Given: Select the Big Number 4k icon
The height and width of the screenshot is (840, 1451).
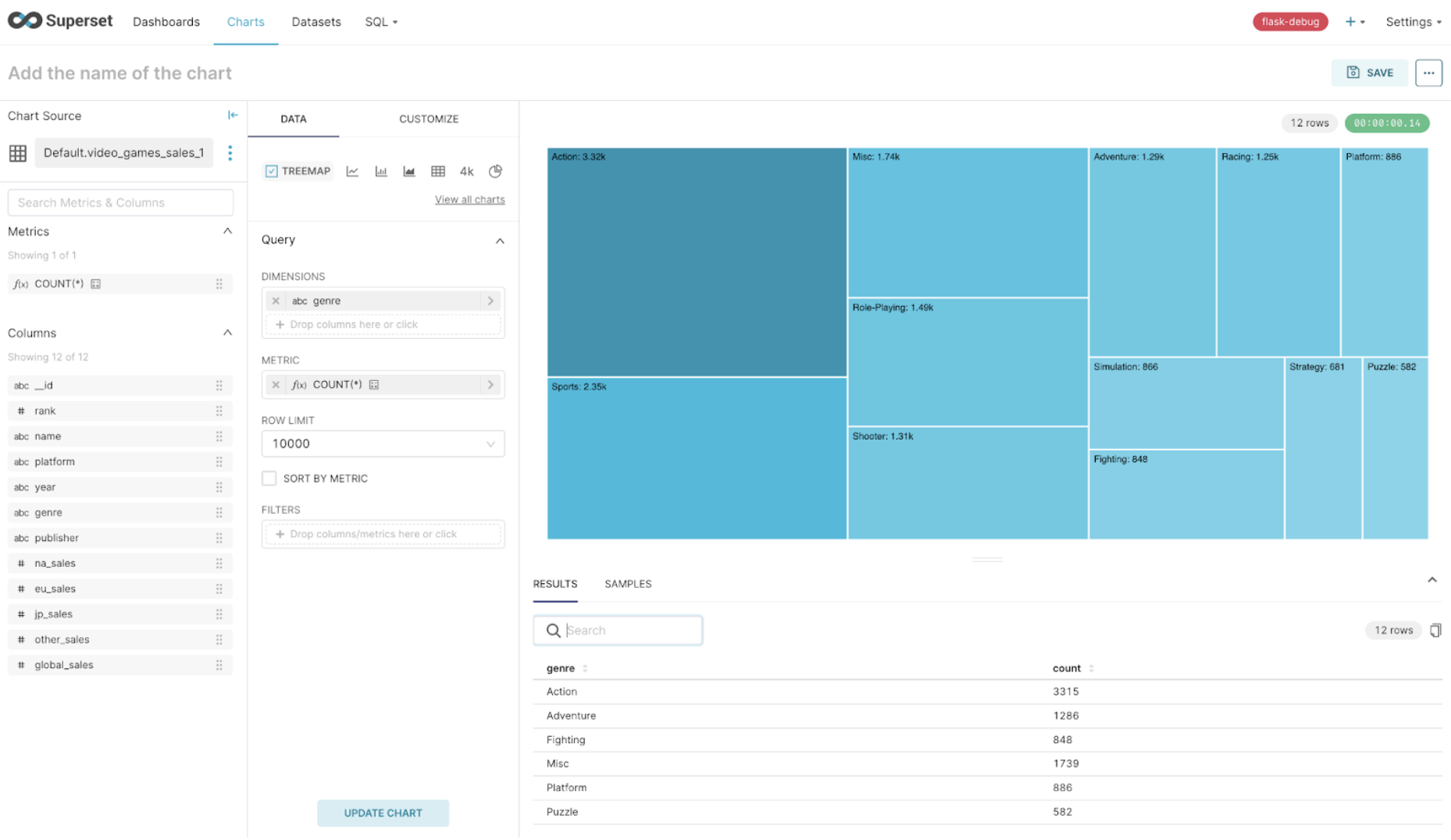Looking at the screenshot, I should [x=466, y=171].
